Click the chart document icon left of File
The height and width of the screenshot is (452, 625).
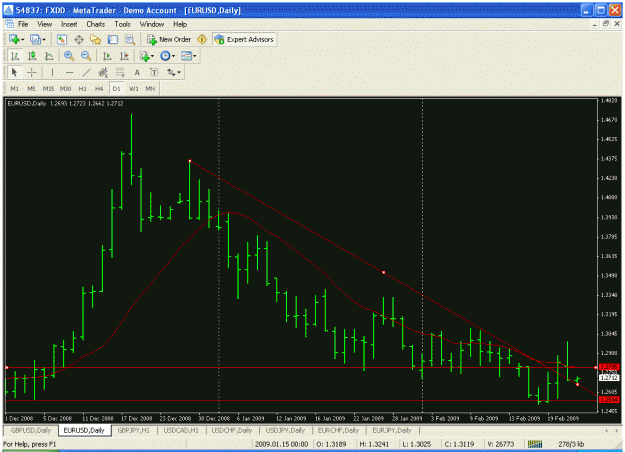click(x=10, y=24)
